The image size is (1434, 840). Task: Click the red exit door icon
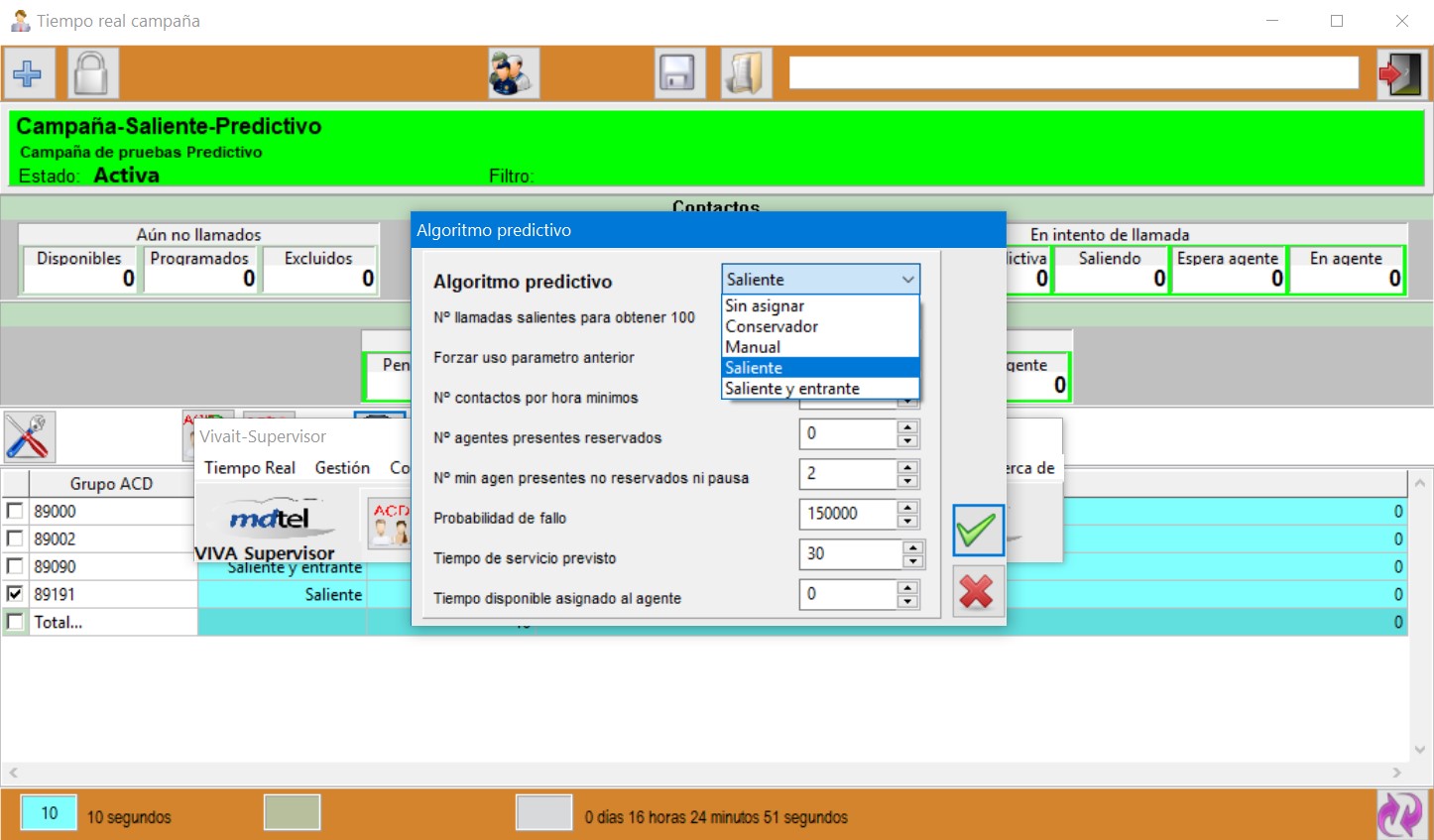1402,73
